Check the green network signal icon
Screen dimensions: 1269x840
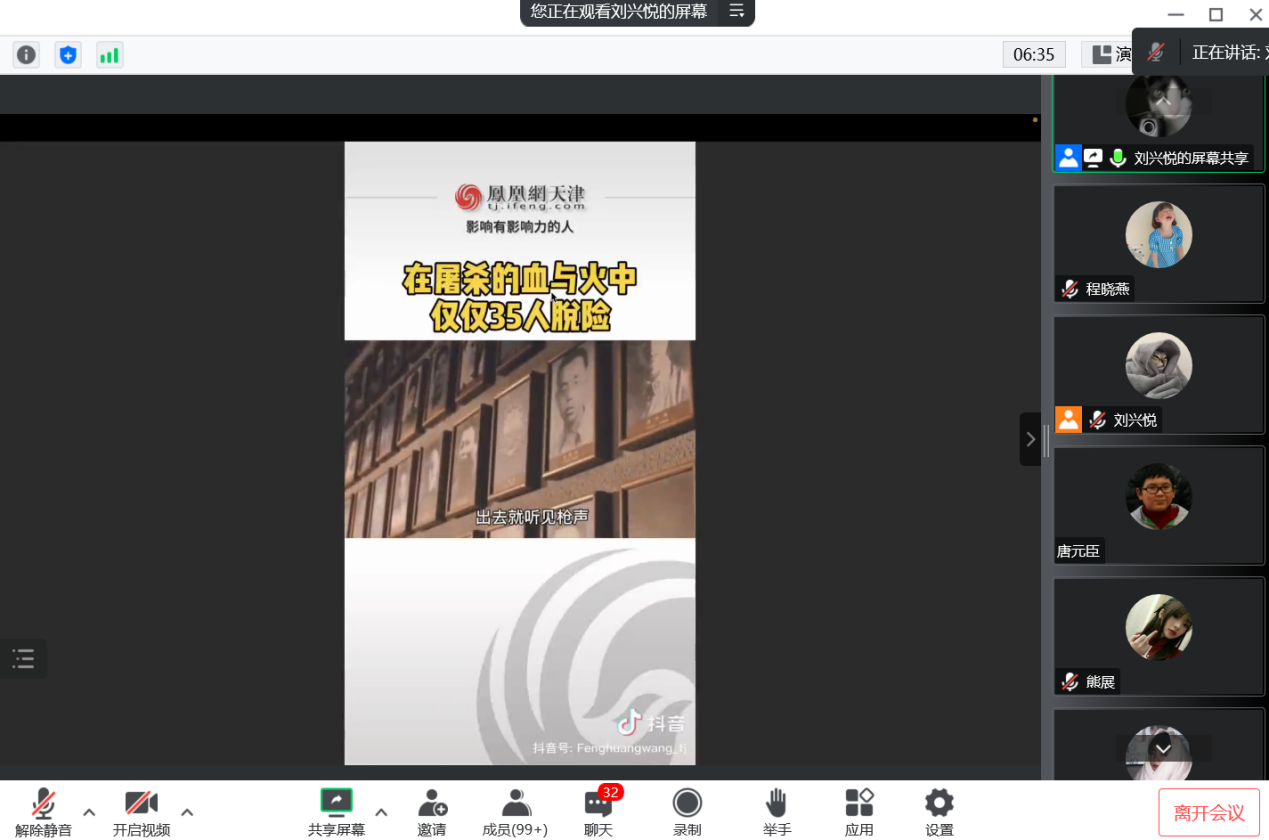click(109, 55)
